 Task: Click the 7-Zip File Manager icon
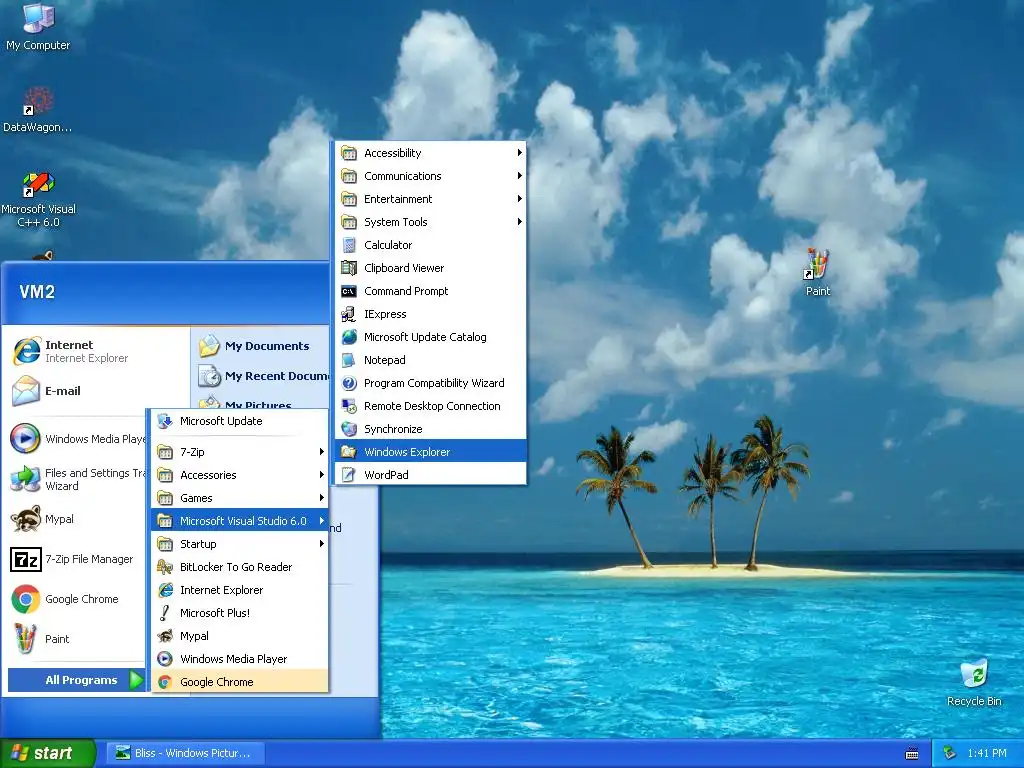click(x=26, y=560)
